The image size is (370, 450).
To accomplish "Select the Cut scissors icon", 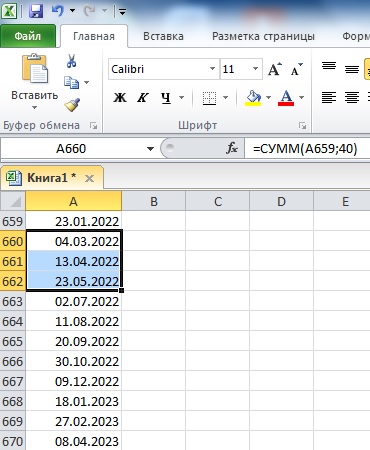I will (x=71, y=61).
